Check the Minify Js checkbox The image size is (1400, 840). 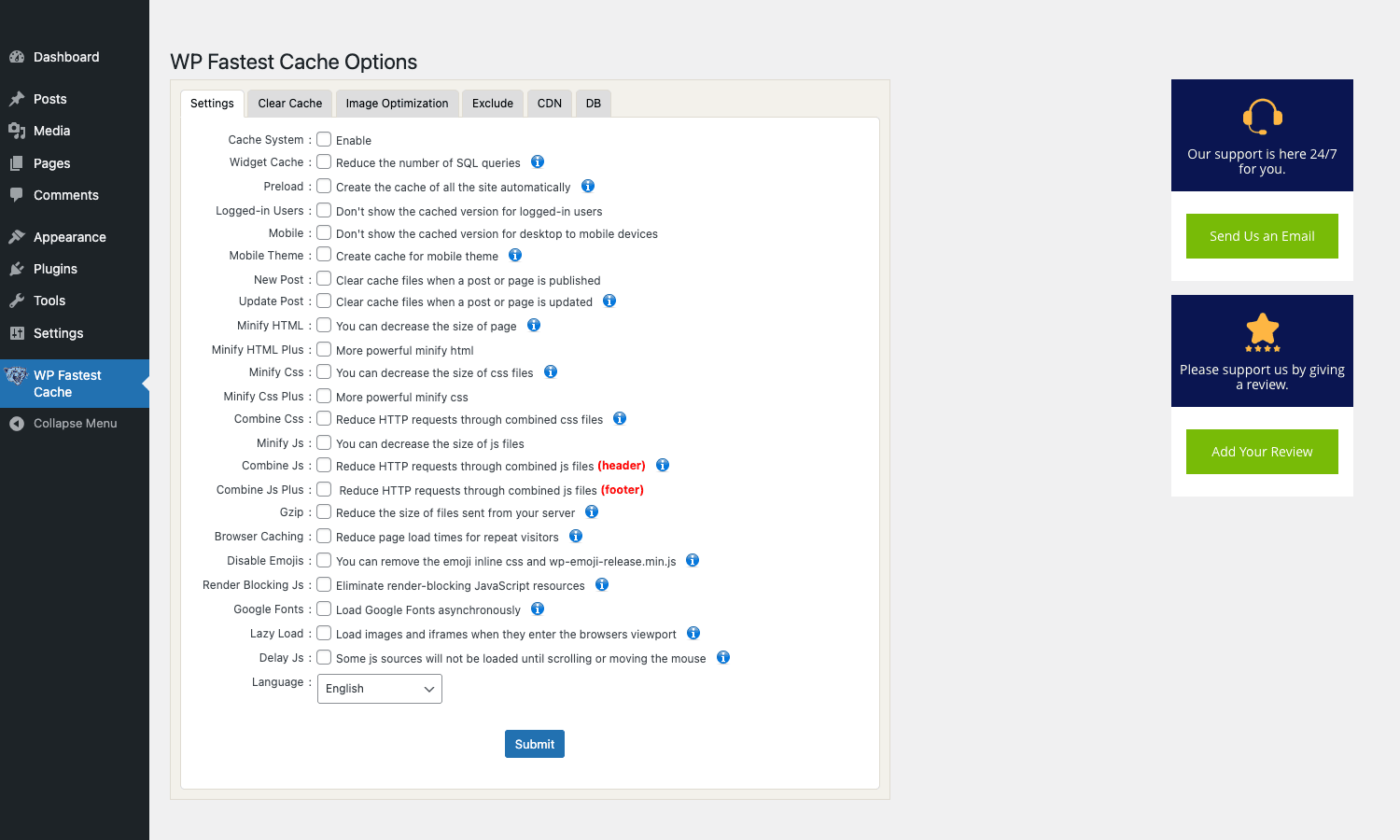tap(324, 442)
